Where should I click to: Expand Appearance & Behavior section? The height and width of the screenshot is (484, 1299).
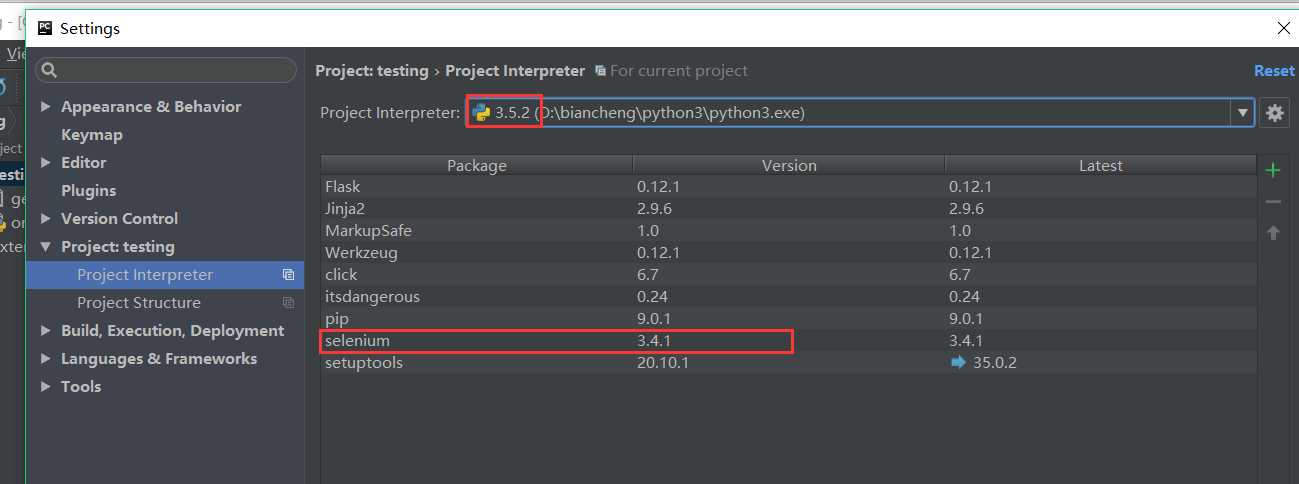[46, 107]
